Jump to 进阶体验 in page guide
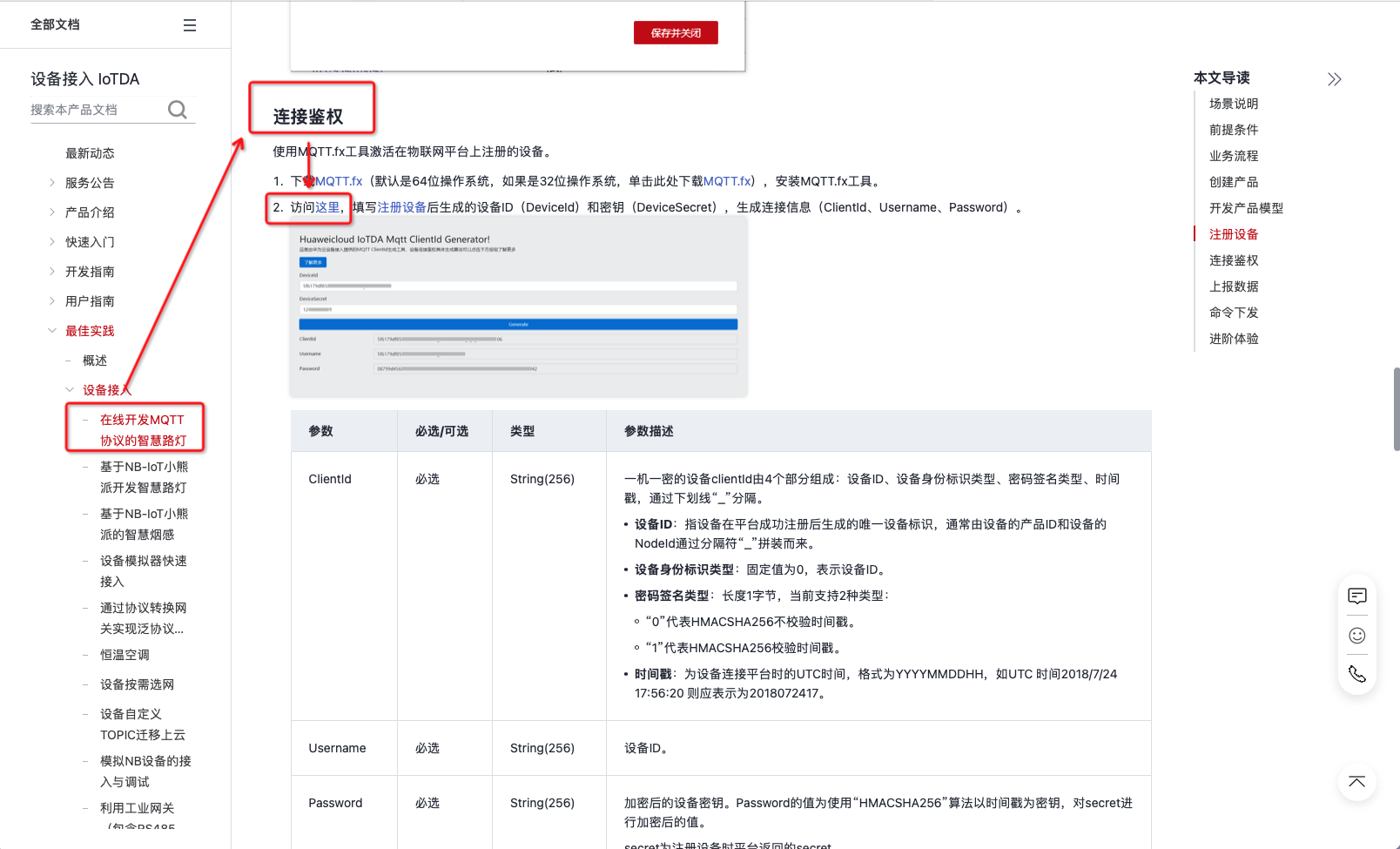1400x849 pixels. tap(1234, 339)
